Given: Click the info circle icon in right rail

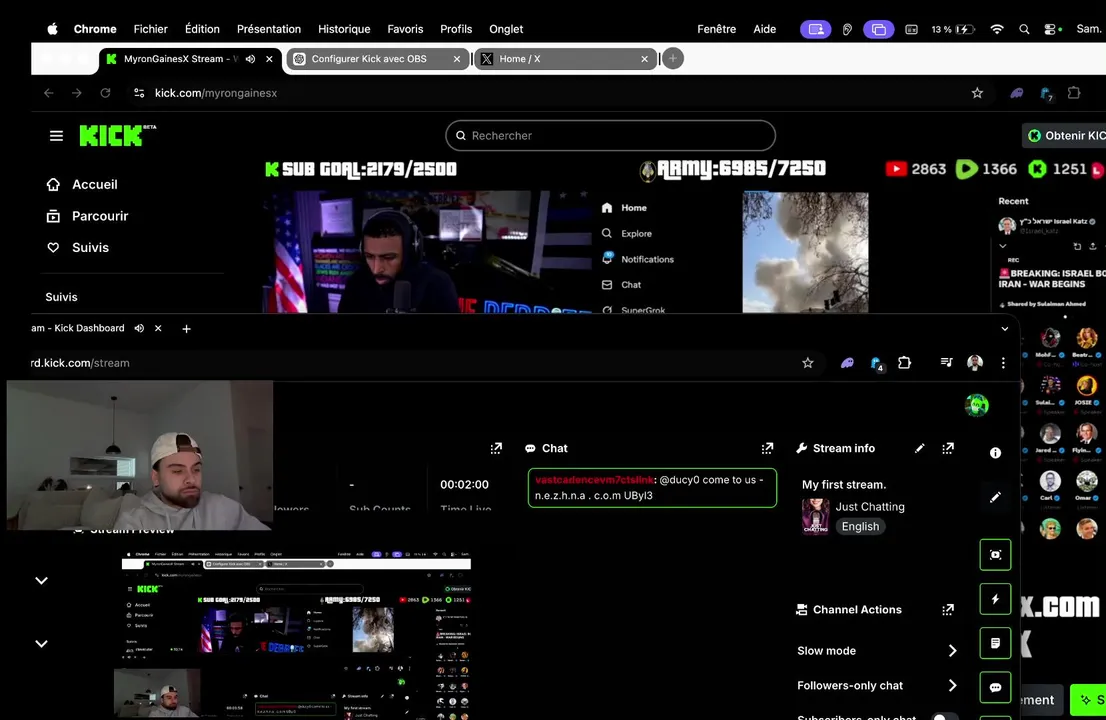Looking at the screenshot, I should [x=995, y=453].
